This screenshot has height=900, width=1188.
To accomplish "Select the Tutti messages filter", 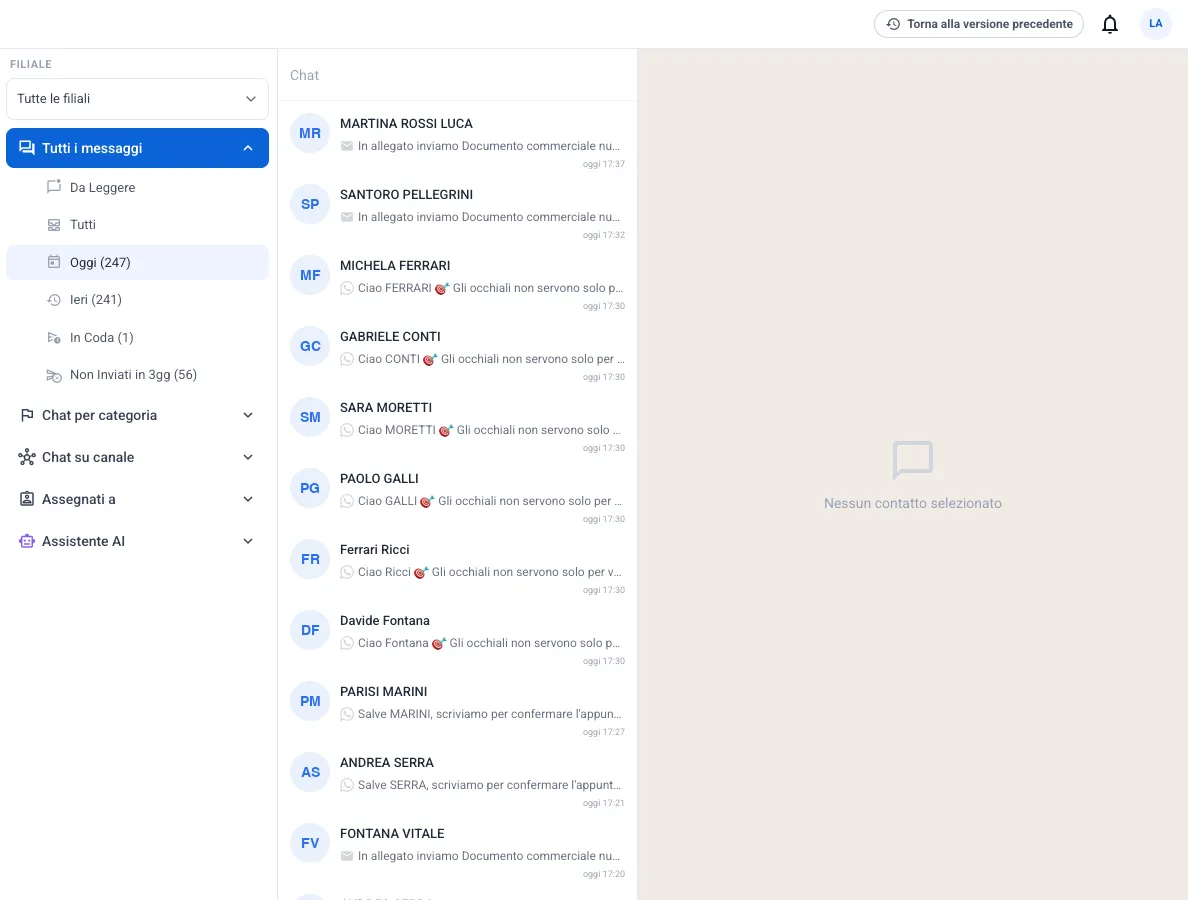I will tap(137, 225).
